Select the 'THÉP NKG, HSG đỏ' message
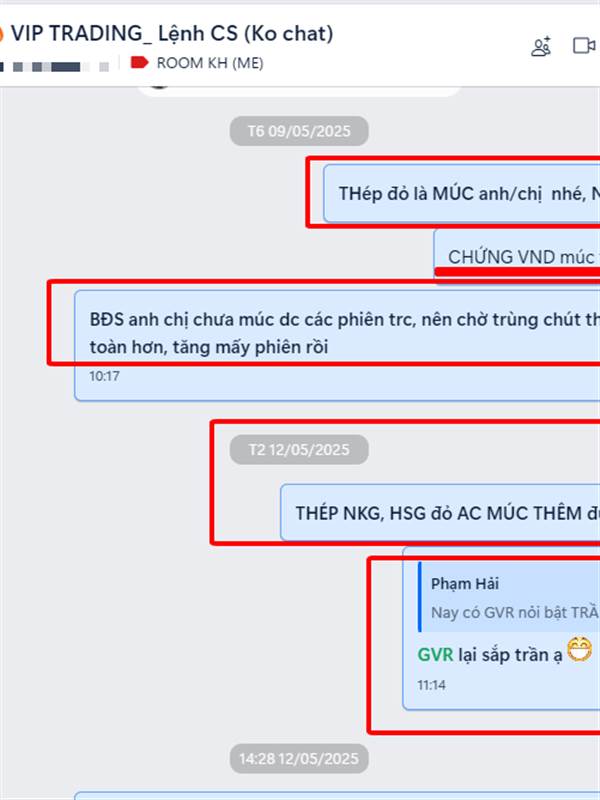The height and width of the screenshot is (800, 600). (x=440, y=512)
